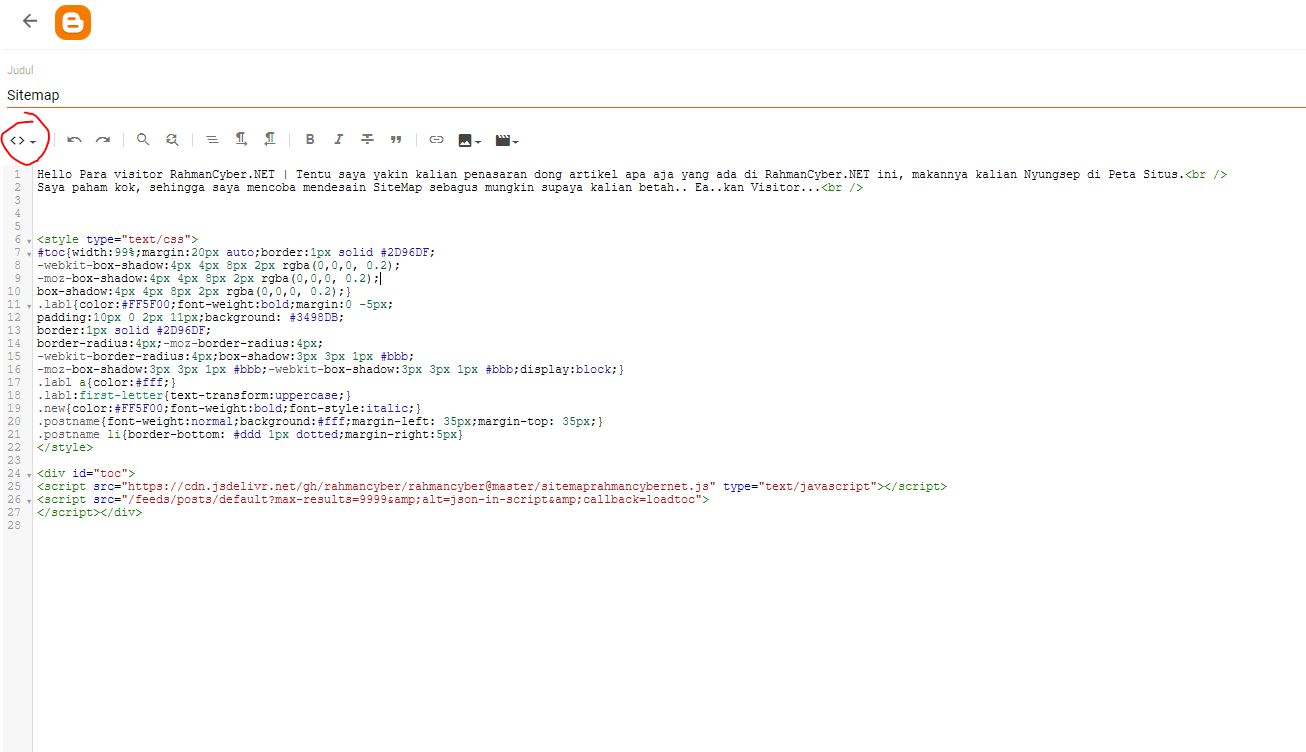Click the '.labl:first-letter' code line

tap(194, 396)
